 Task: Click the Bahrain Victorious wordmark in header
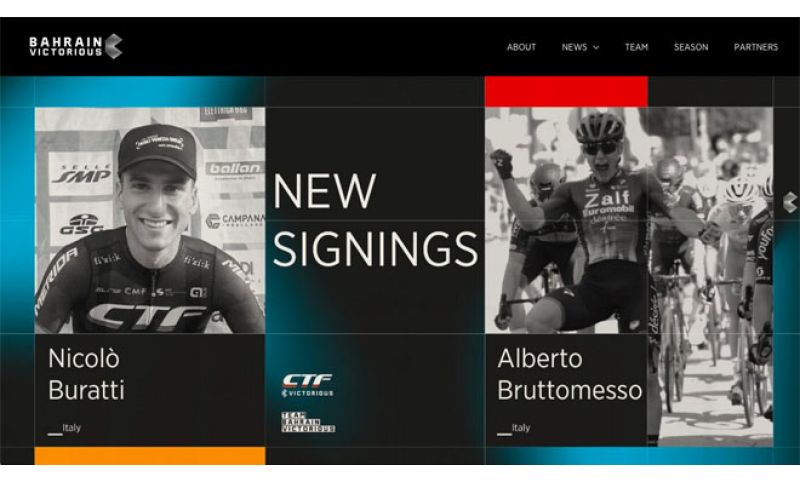pos(66,46)
